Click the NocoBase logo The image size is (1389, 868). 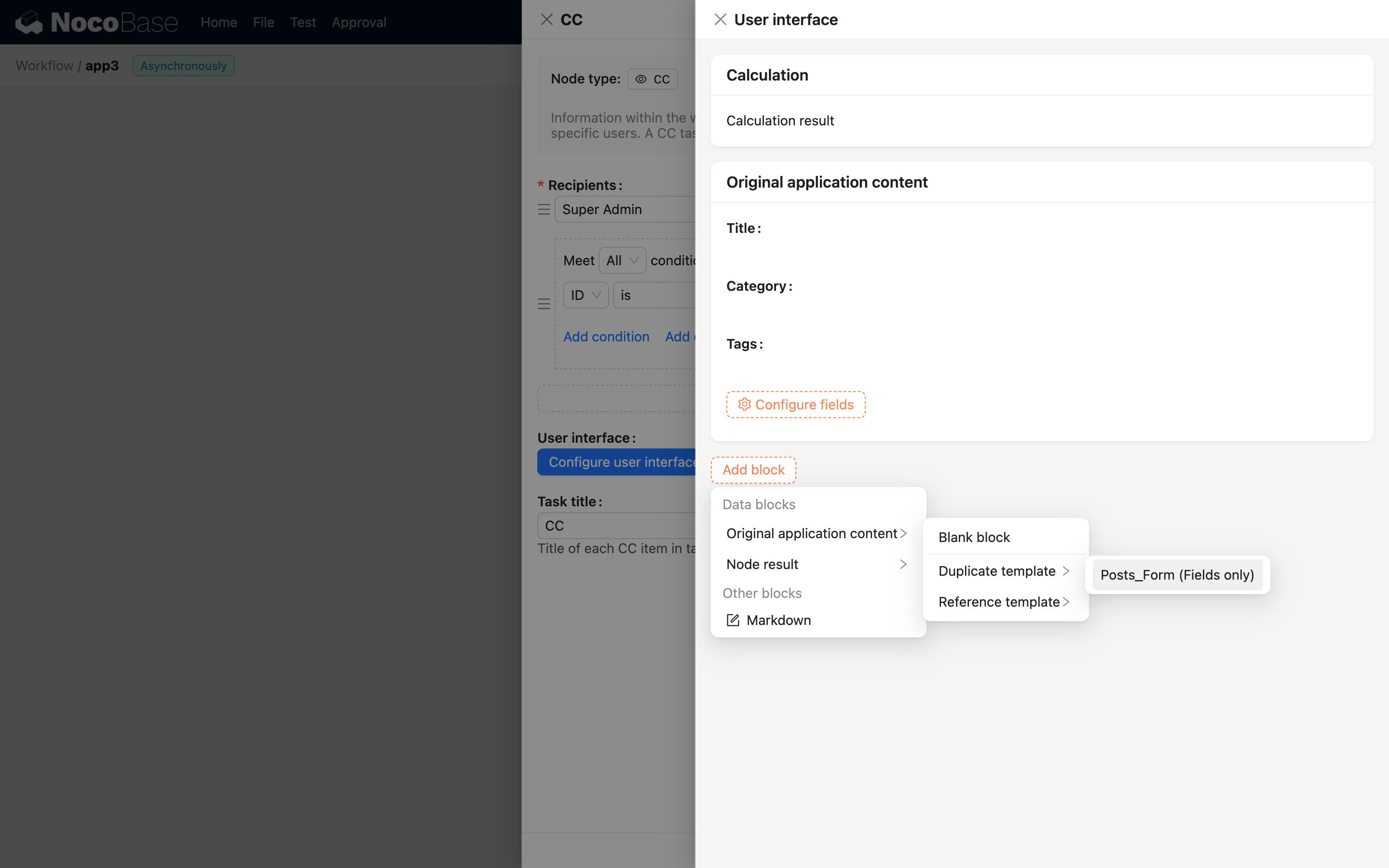pyautogui.click(x=95, y=22)
